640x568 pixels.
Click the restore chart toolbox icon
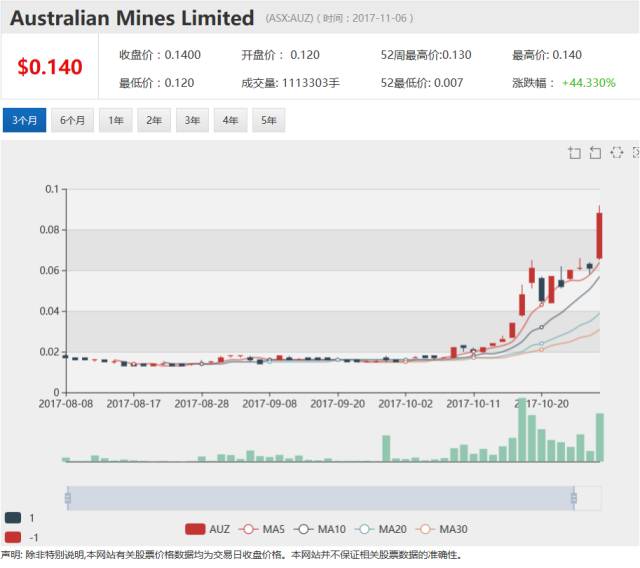[616, 153]
